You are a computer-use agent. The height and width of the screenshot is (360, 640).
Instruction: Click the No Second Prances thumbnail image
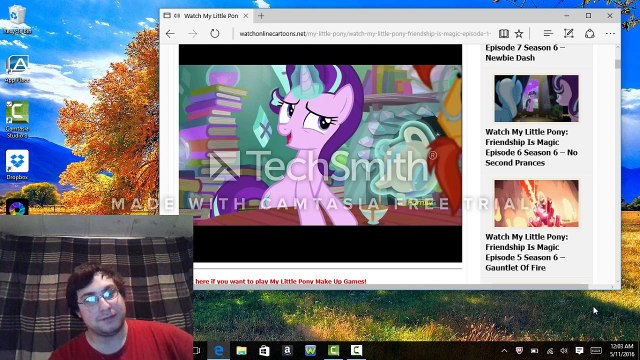point(536,98)
